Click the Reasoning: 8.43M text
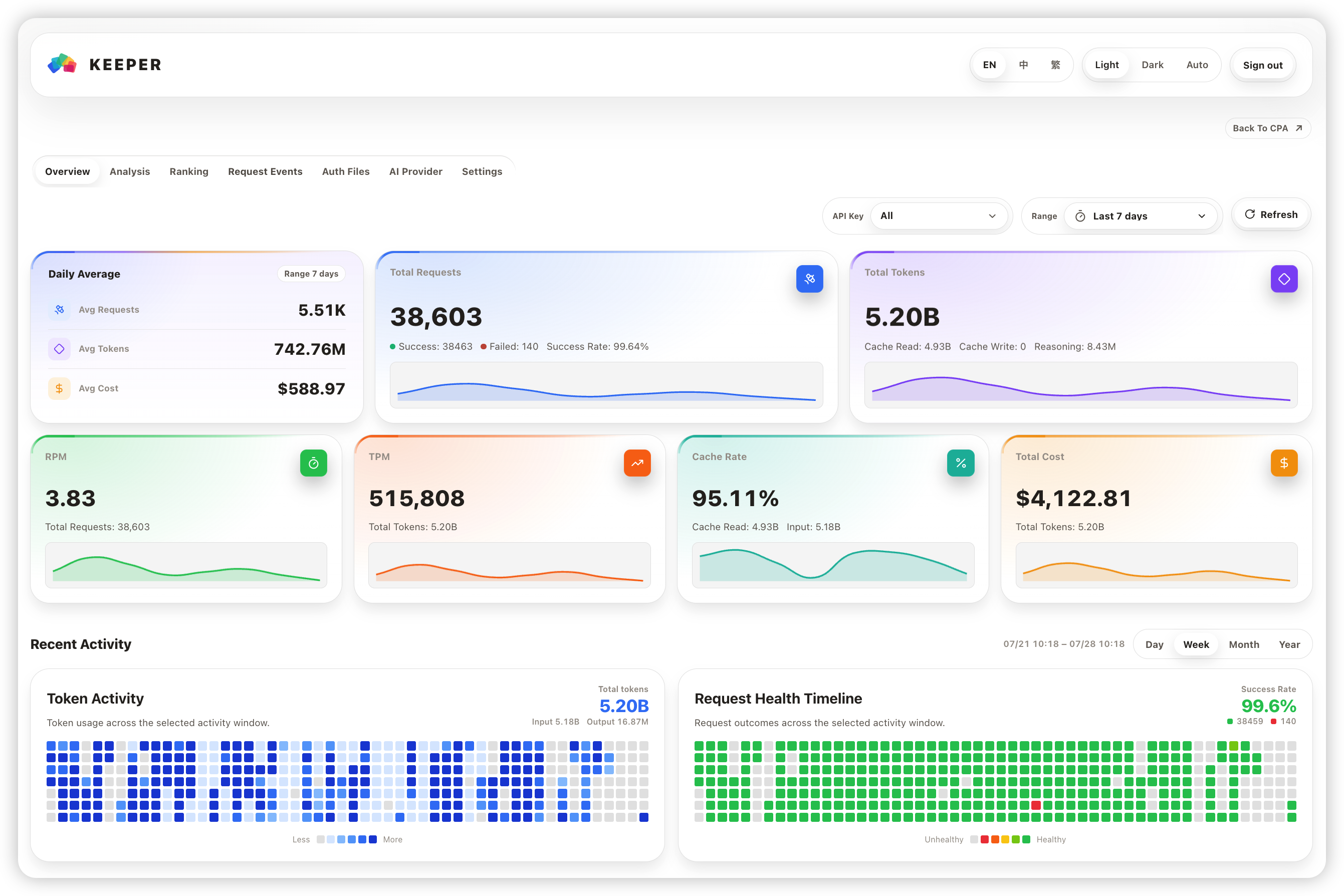The height and width of the screenshot is (896, 1344). [x=1075, y=346]
